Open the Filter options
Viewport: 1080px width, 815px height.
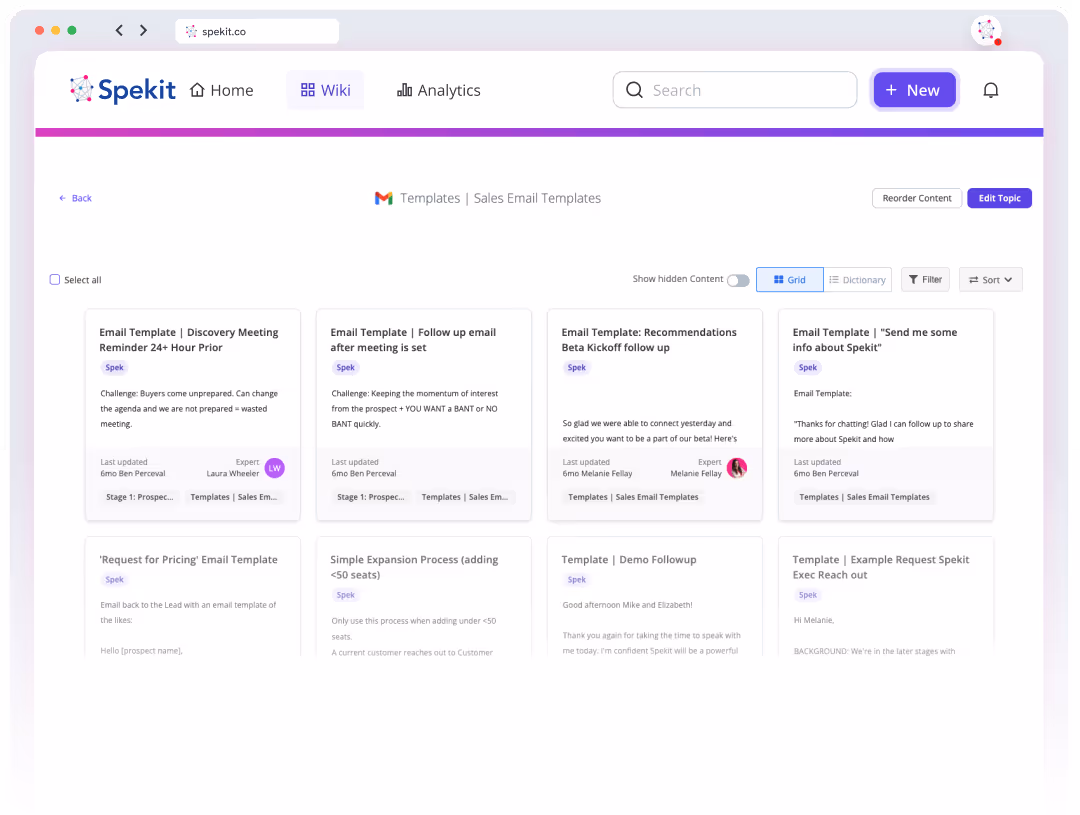point(925,280)
